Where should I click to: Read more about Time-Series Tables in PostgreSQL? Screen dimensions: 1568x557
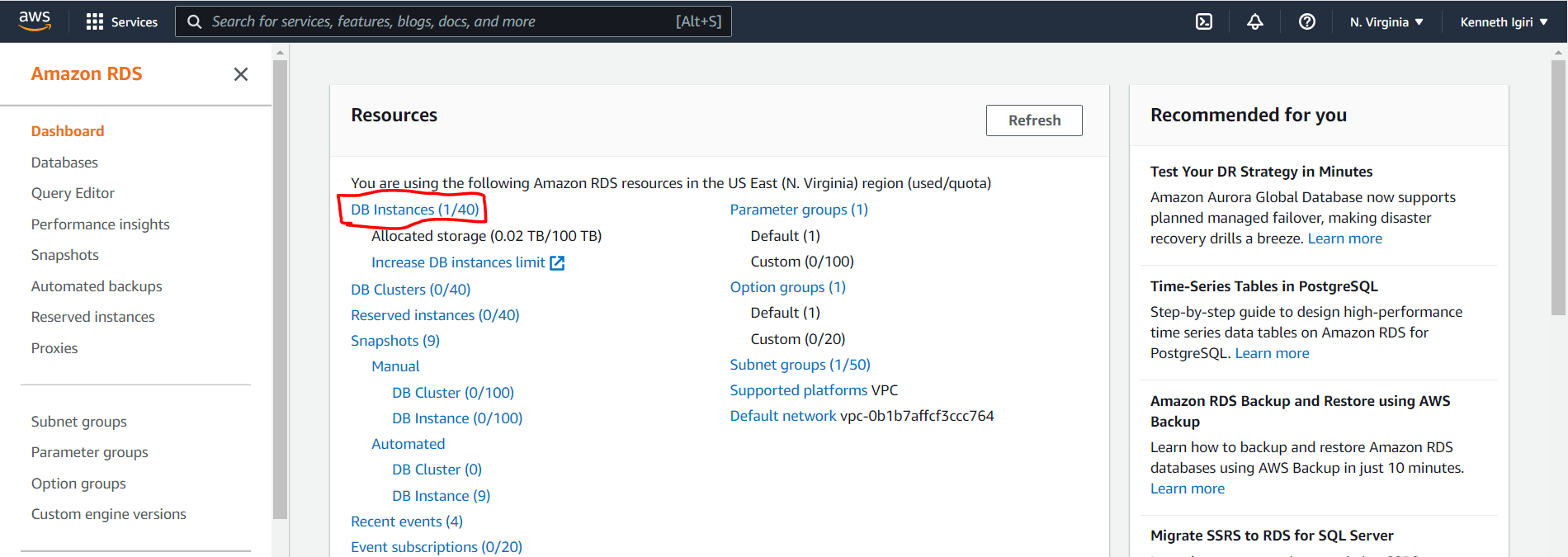pos(1271,352)
